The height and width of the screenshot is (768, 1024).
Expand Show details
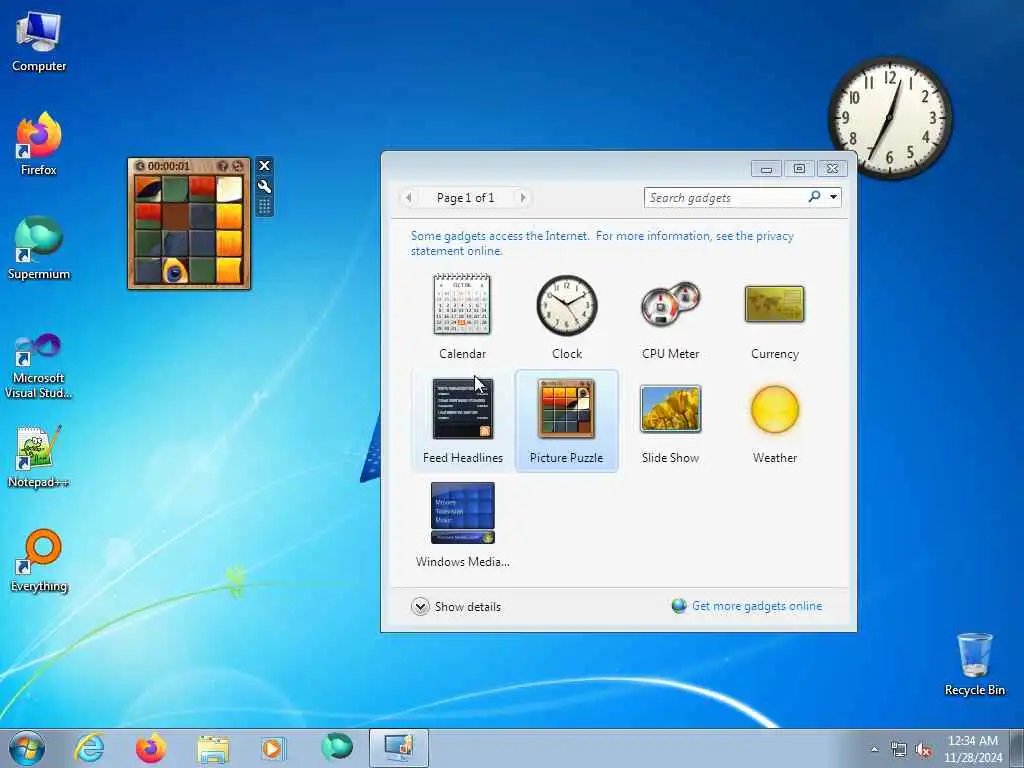[456, 606]
